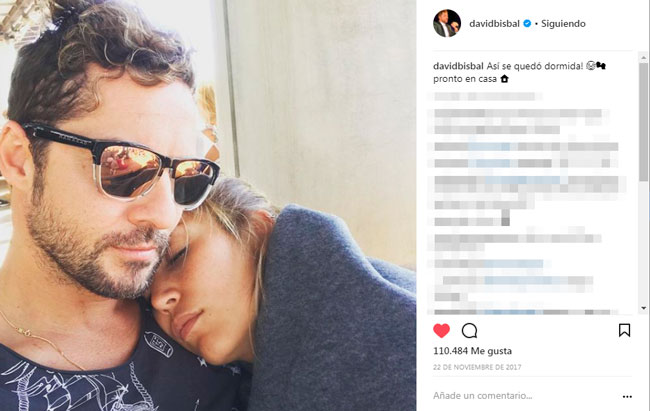
Task: Click the face emoji after dormida
Action: click(590, 66)
